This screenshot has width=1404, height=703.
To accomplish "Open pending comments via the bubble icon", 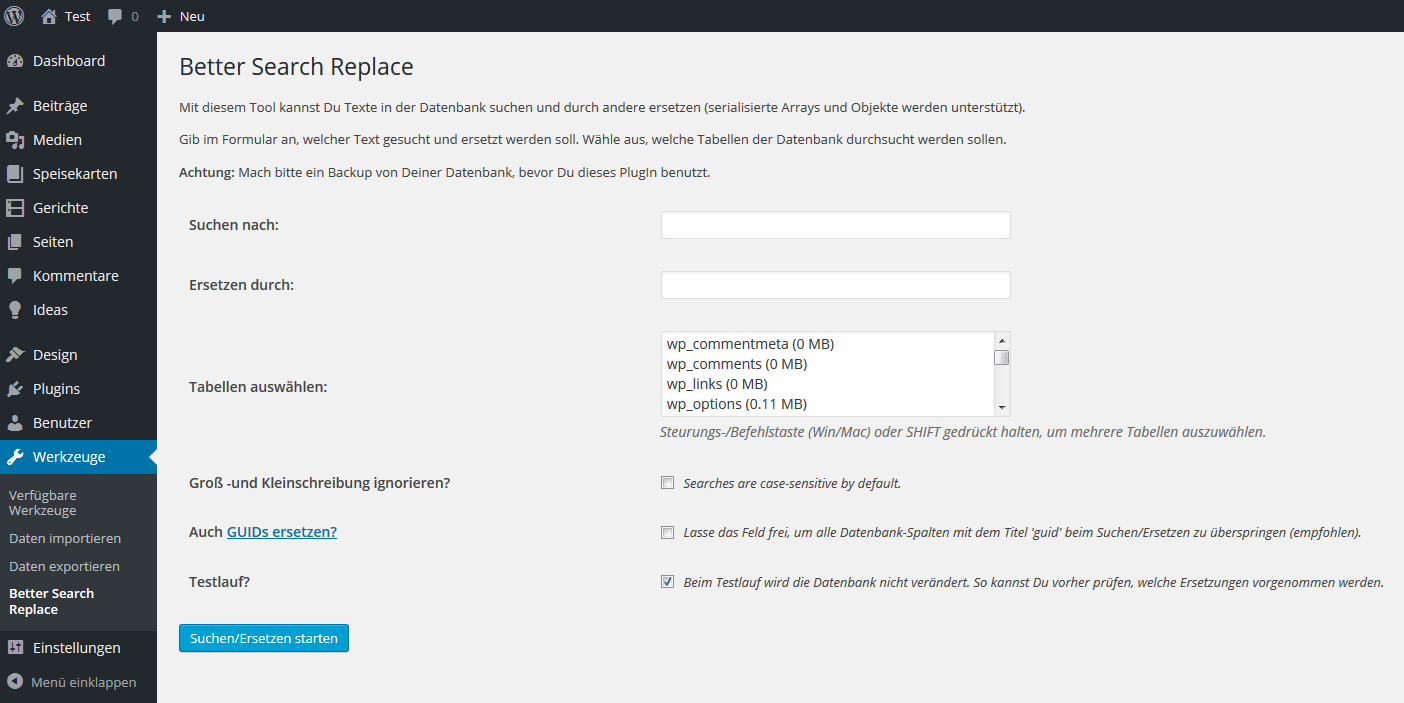I will pos(112,15).
